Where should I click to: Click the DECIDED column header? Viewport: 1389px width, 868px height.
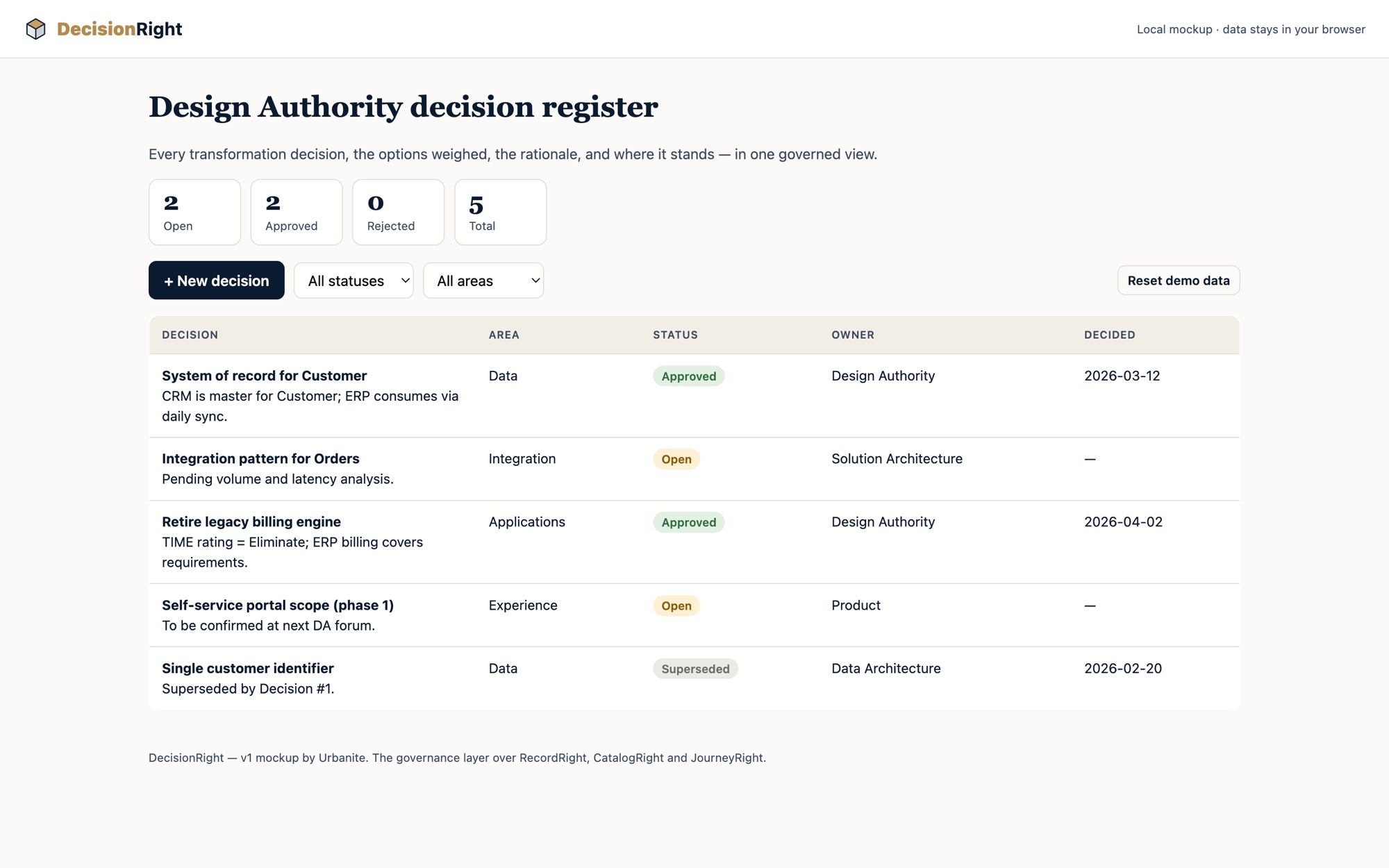(1110, 335)
